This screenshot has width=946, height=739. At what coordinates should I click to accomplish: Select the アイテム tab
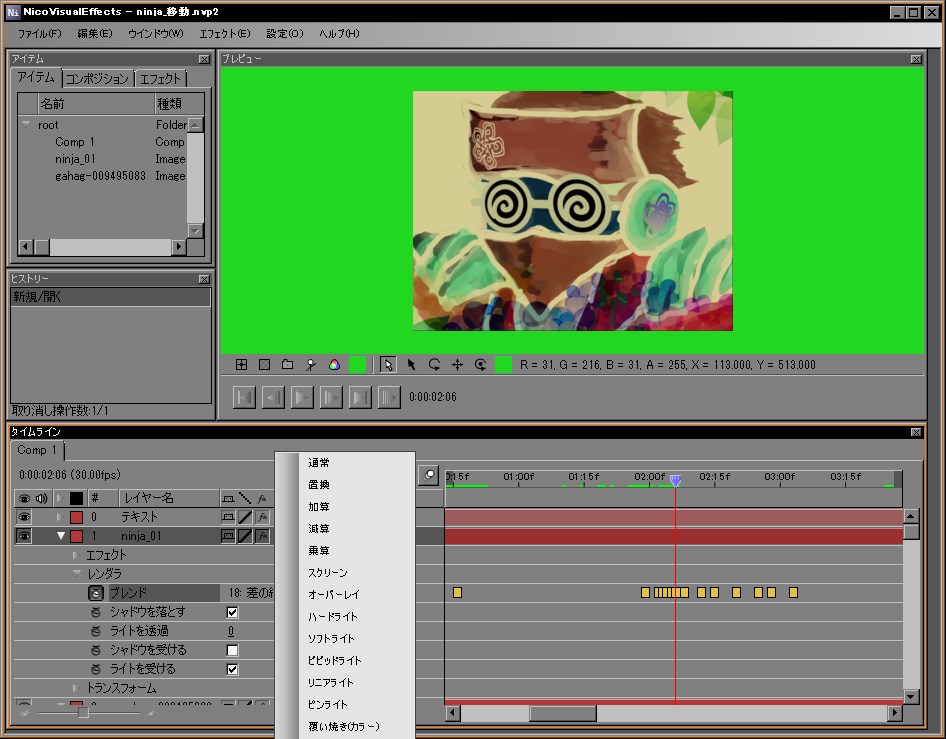pos(36,77)
